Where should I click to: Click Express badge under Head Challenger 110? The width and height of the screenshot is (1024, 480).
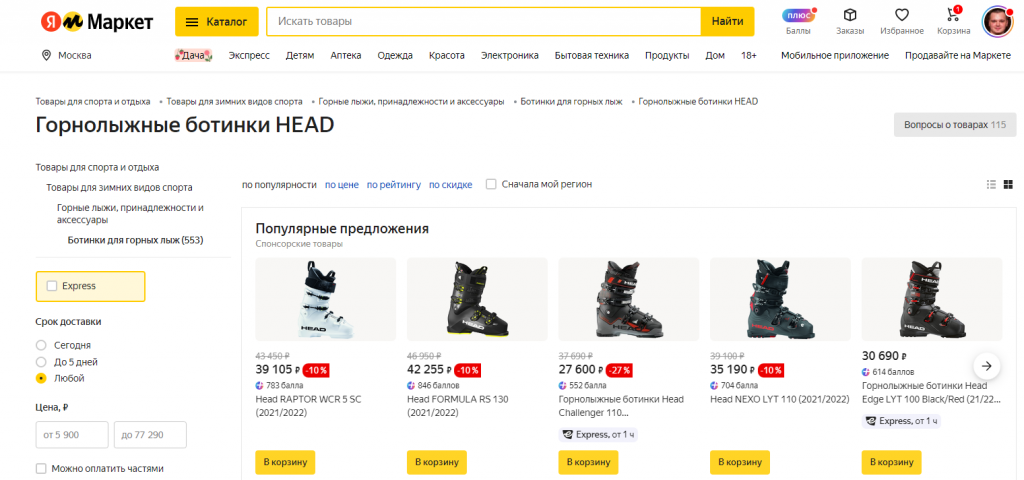click(x=598, y=435)
